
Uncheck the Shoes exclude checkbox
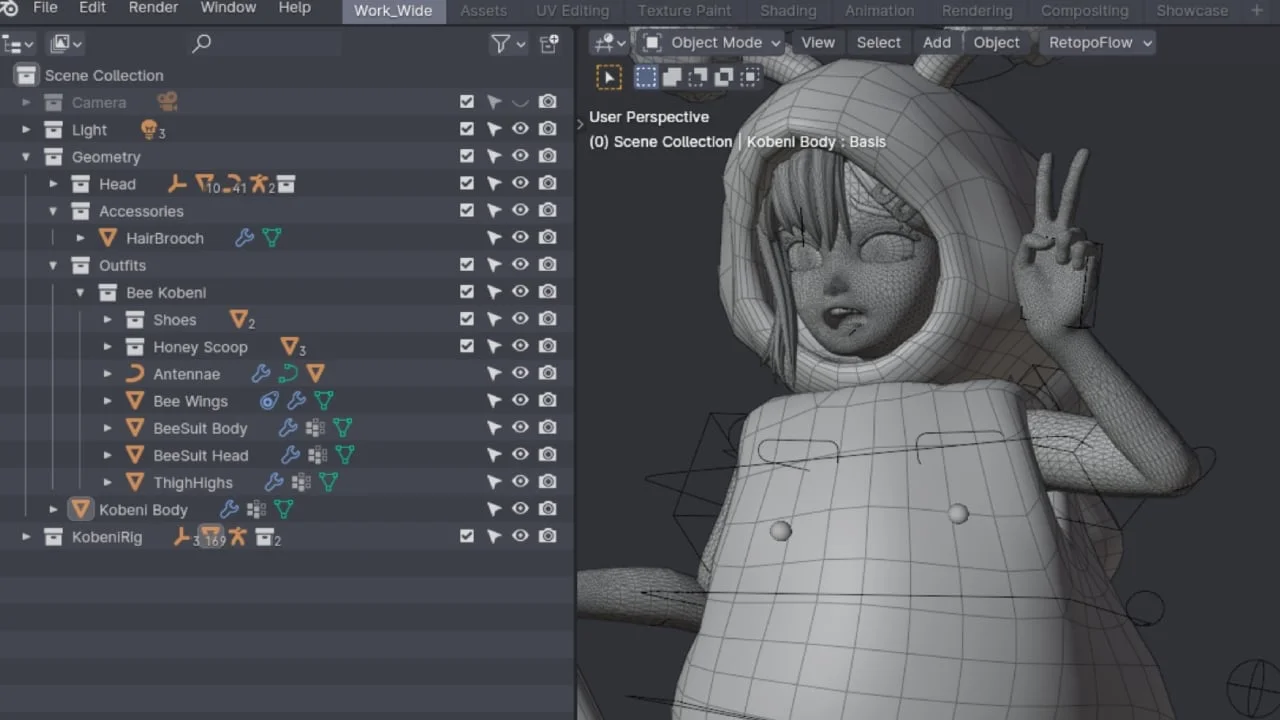tap(467, 318)
